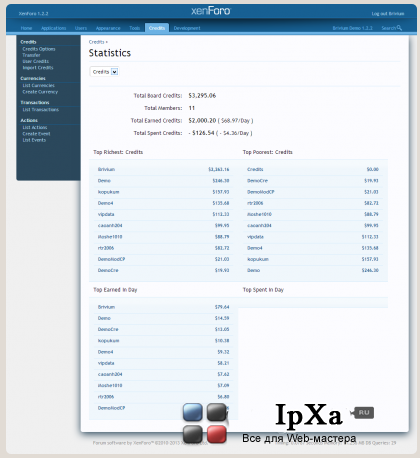
Task: Open the Users tab
Action: click(81, 28)
